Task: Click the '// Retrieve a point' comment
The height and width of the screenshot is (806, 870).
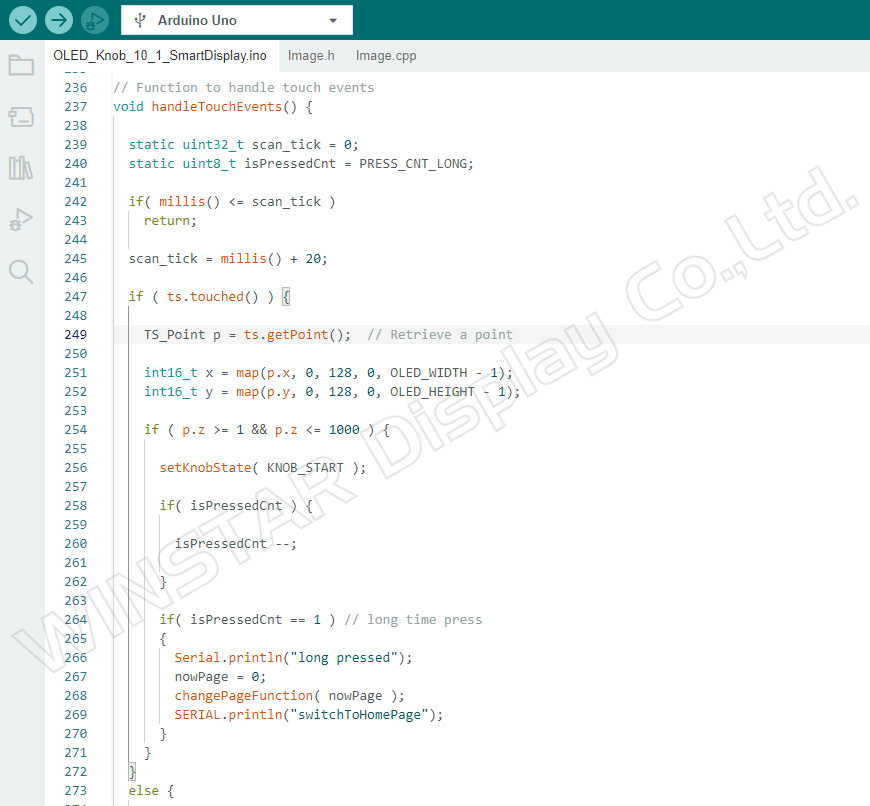Action: pyautogui.click(x=440, y=334)
